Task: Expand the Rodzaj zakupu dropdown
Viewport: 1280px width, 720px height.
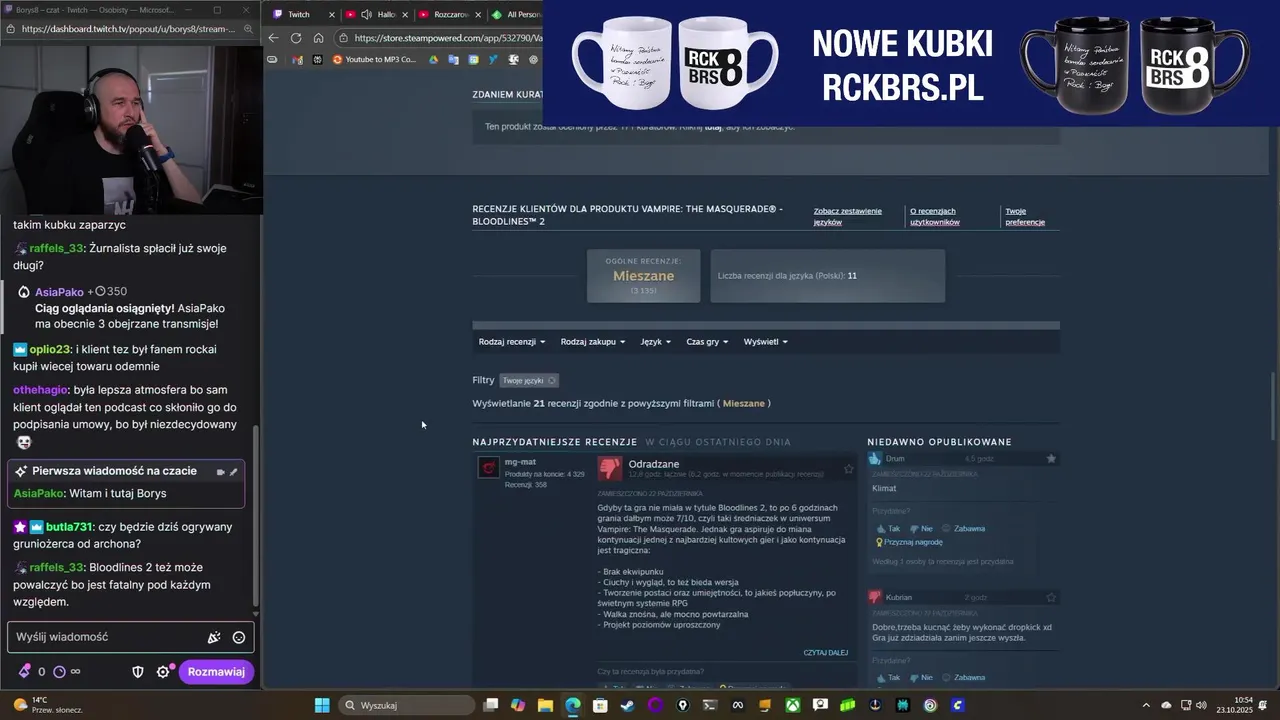Action: (x=593, y=342)
